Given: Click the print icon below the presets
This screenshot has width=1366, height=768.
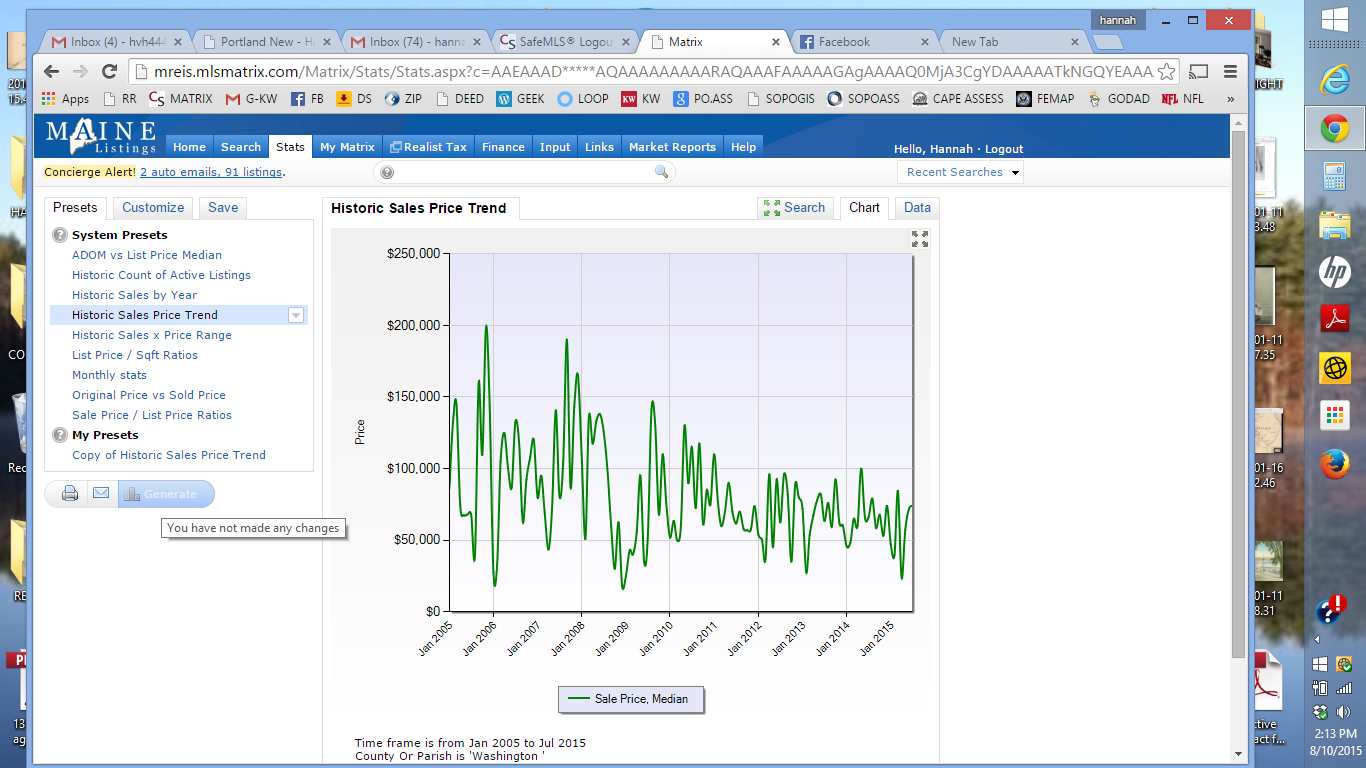Looking at the screenshot, I should tap(70, 494).
